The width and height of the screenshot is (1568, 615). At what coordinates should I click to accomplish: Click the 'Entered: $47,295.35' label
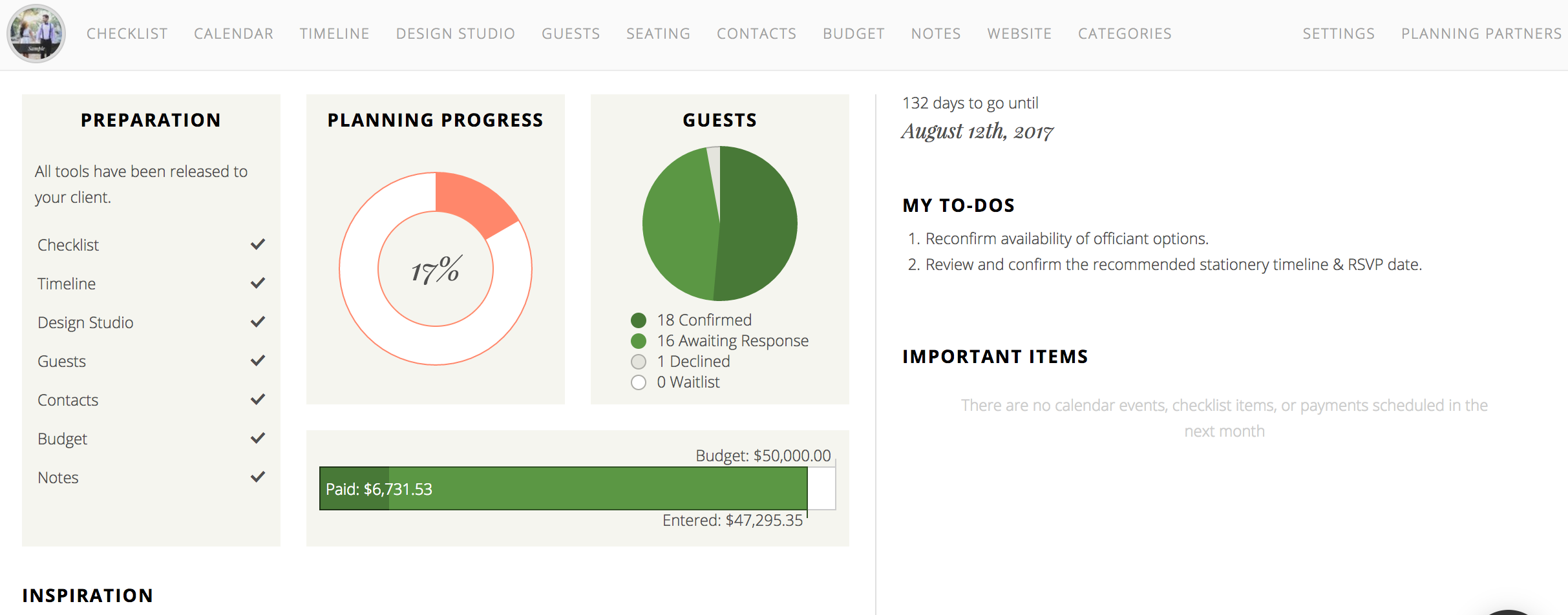point(733,521)
